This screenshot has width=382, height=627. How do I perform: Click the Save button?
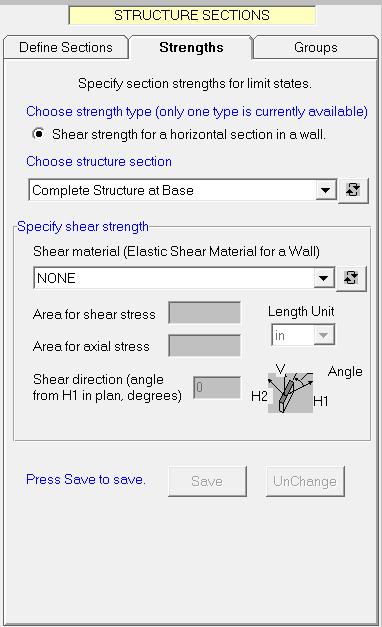click(207, 481)
